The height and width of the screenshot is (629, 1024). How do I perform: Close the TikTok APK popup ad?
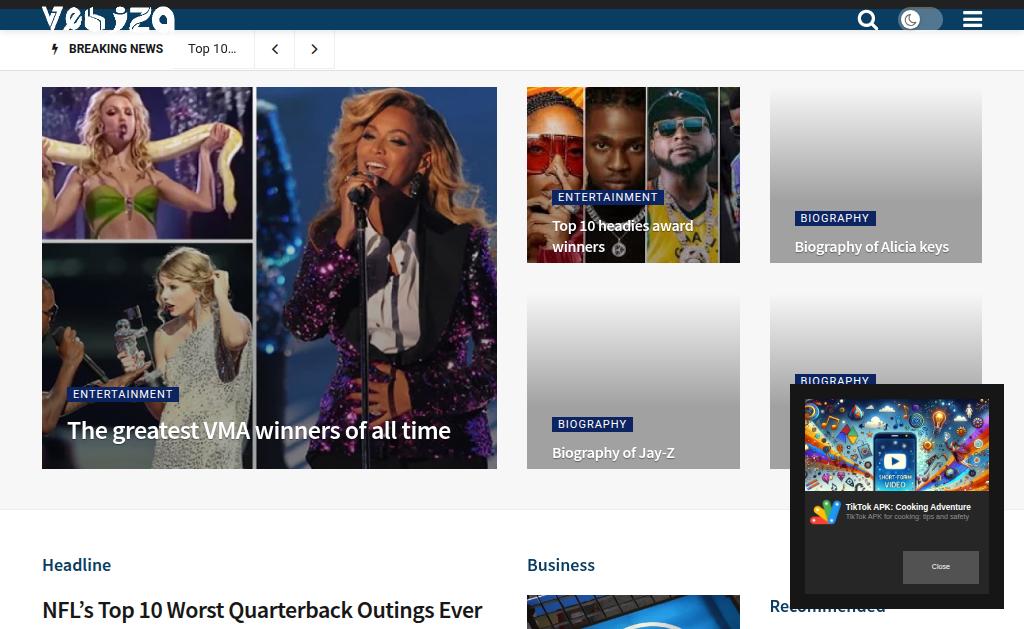coord(940,567)
